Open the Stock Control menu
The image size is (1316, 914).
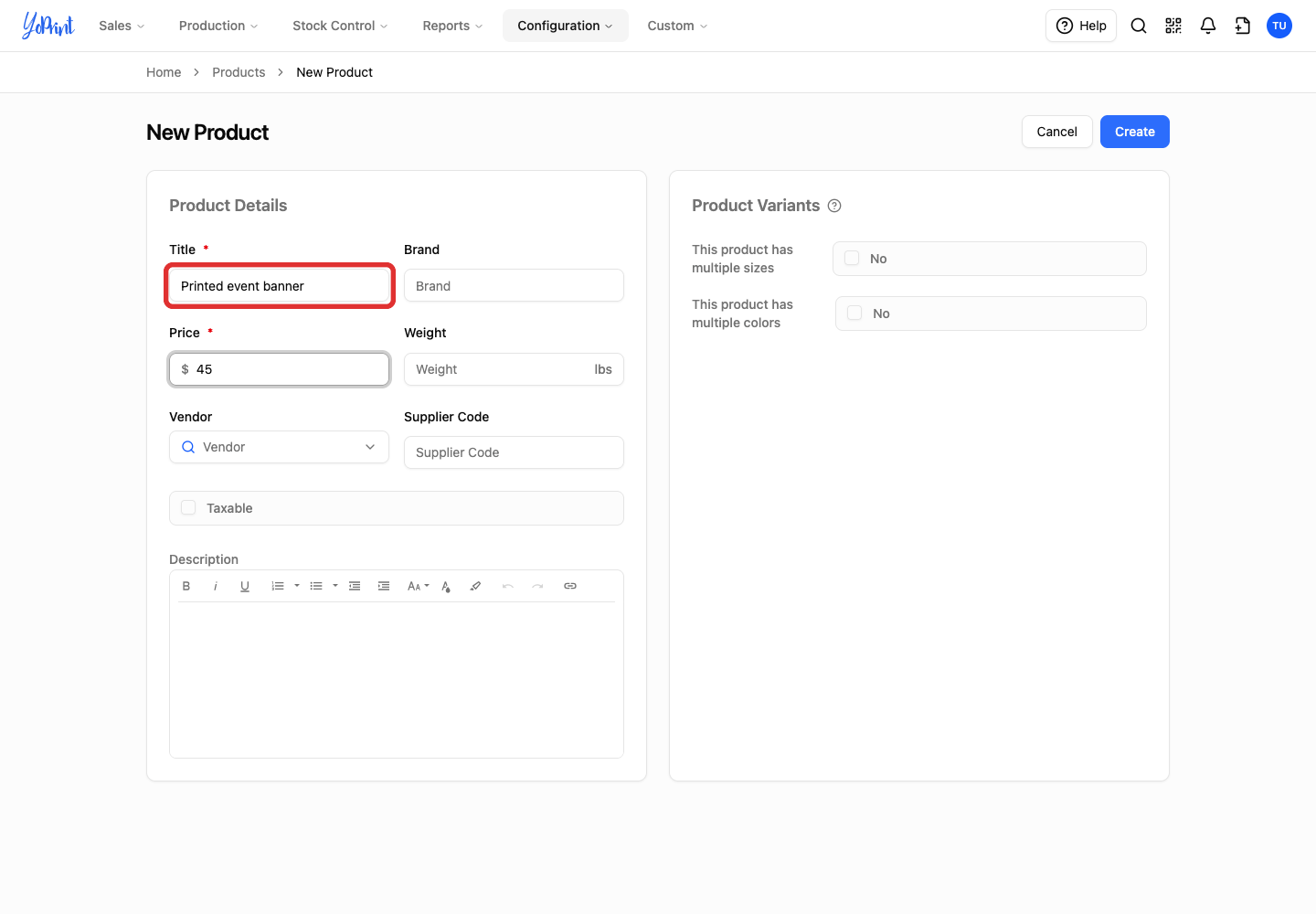pos(340,26)
